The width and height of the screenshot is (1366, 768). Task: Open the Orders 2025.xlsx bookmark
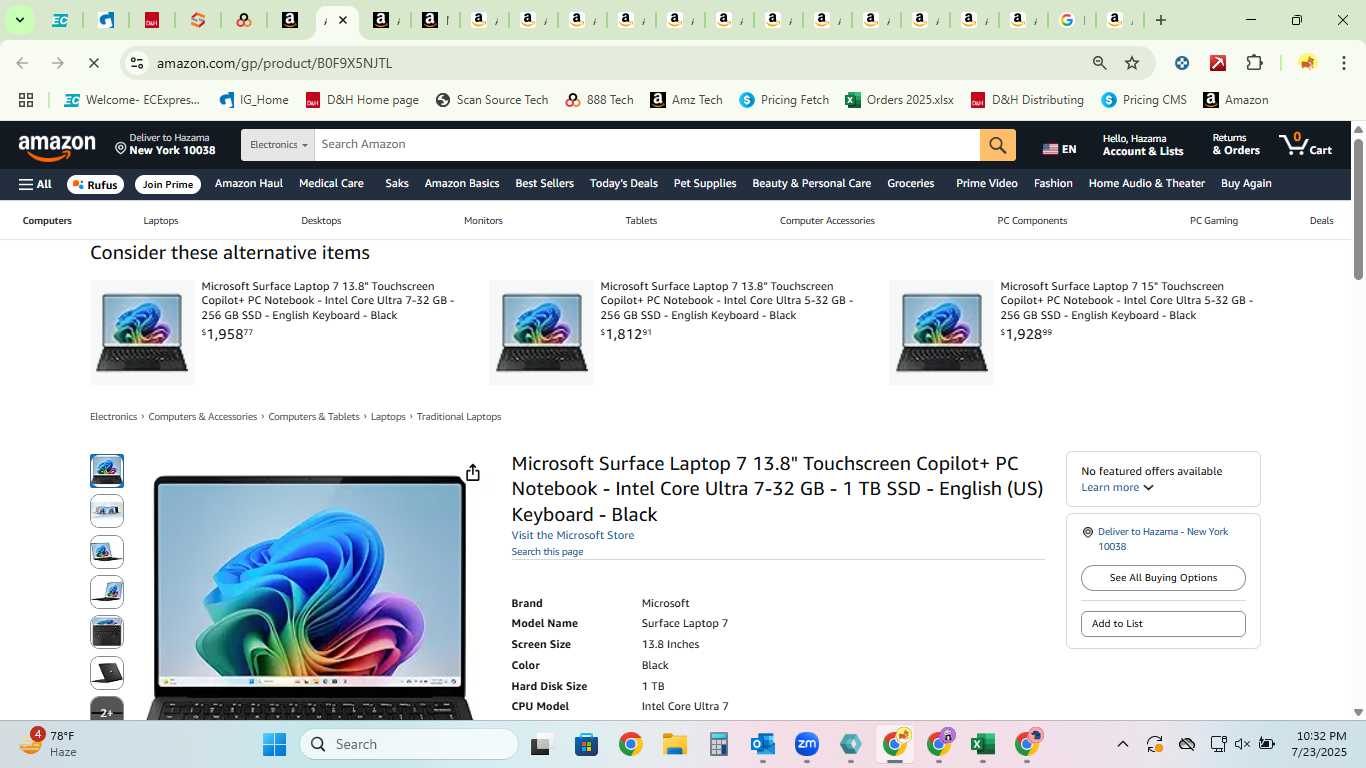(x=899, y=100)
